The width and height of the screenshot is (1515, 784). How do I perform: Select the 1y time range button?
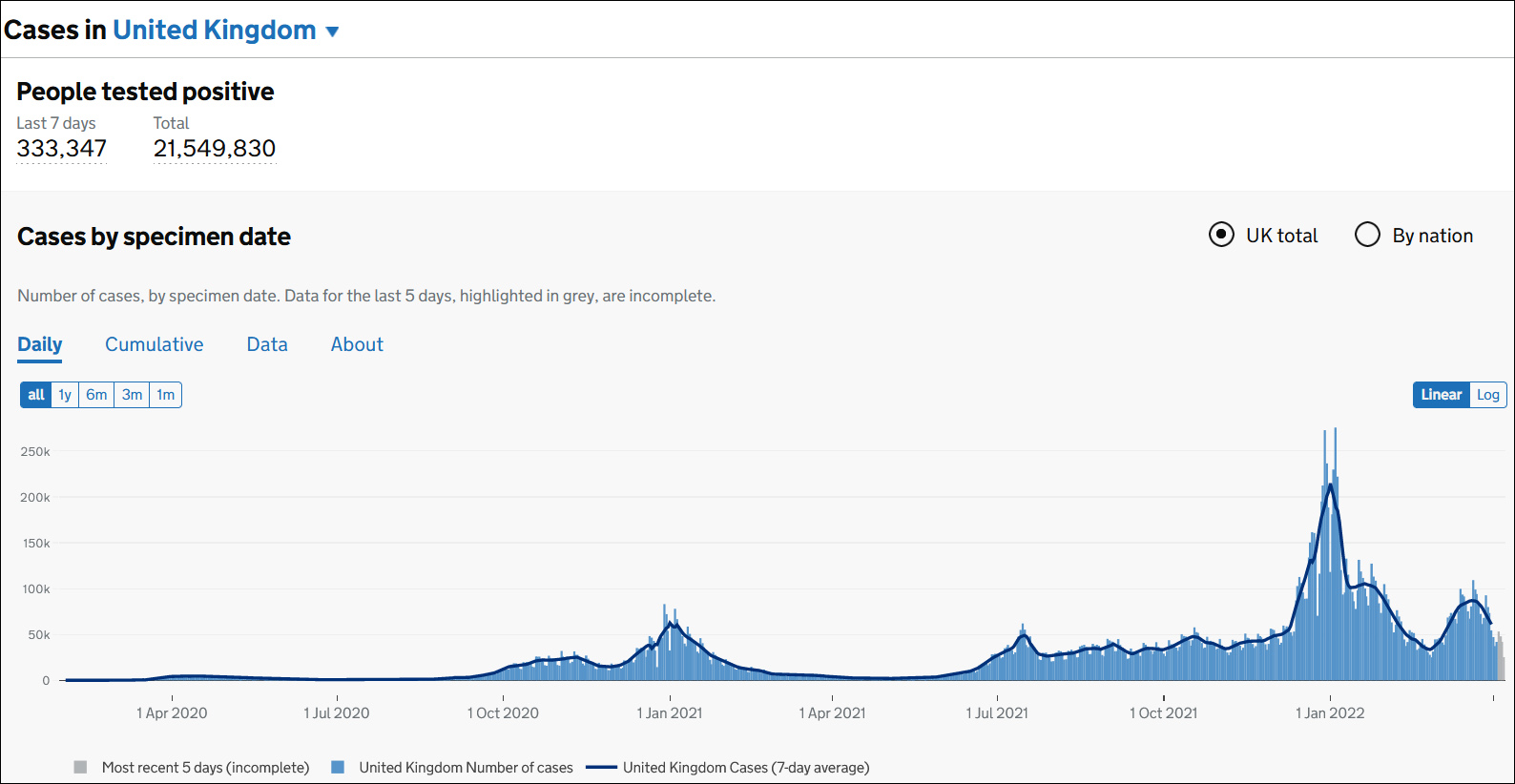coord(65,395)
